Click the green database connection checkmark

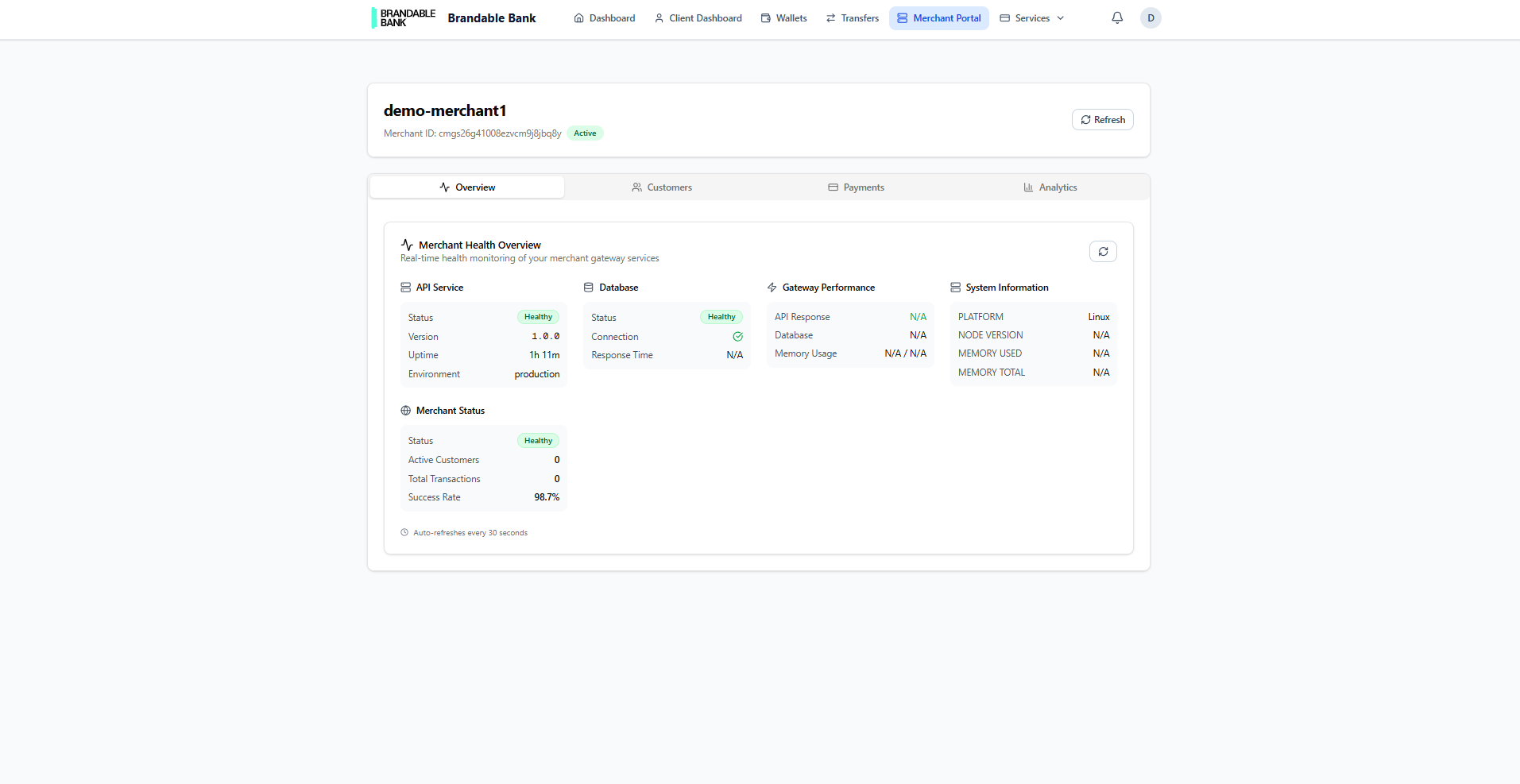point(737,337)
